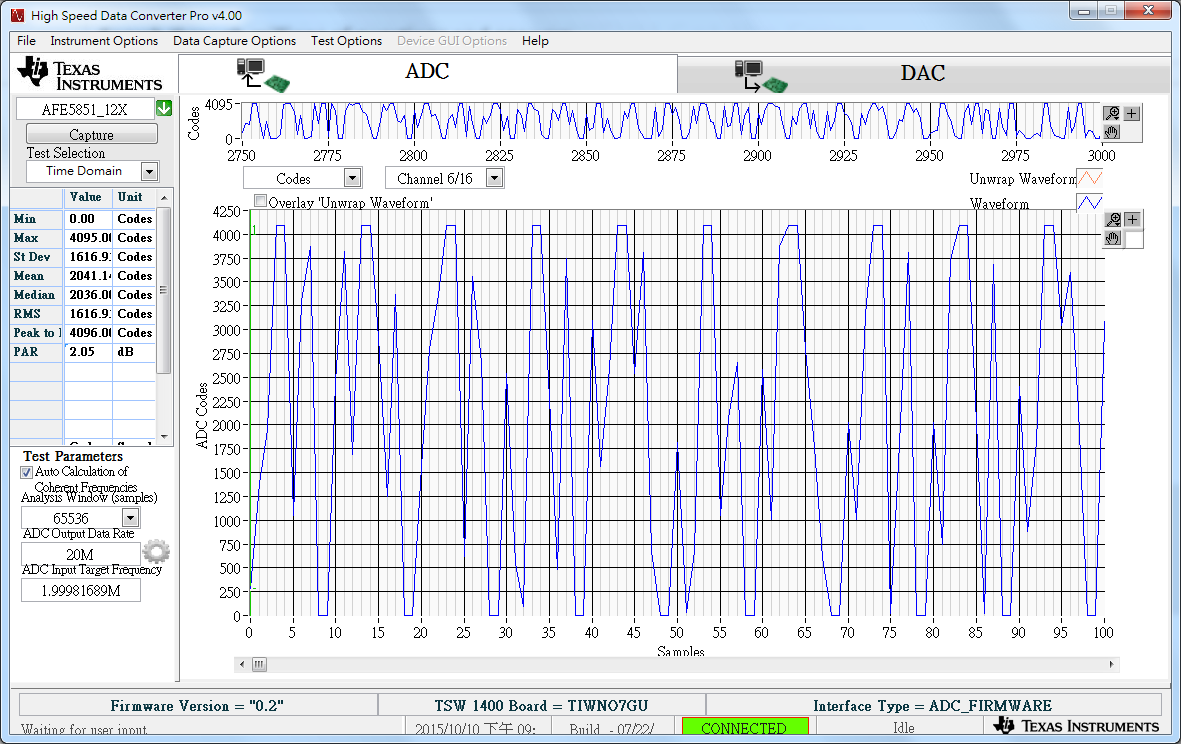This screenshot has height=744, width=1181.
Task: Open the Test Selection Time Domain dropdown
Action: (149, 172)
